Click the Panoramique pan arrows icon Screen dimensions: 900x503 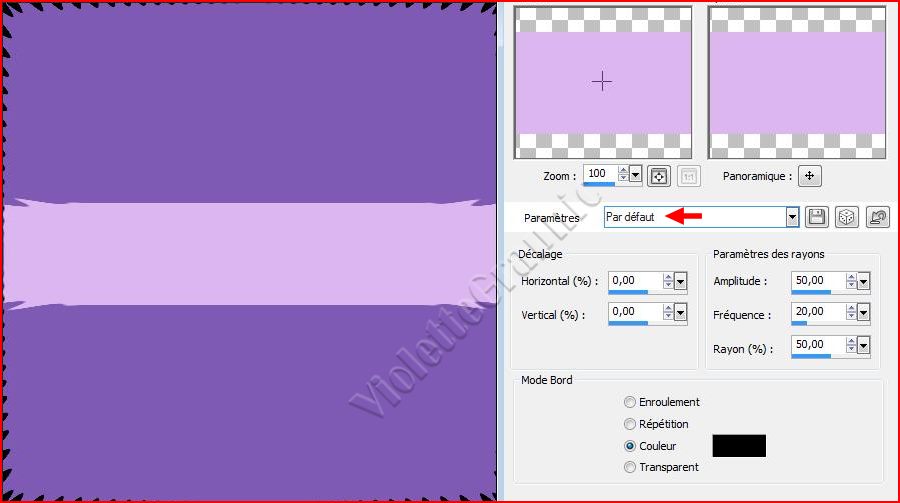(x=809, y=176)
